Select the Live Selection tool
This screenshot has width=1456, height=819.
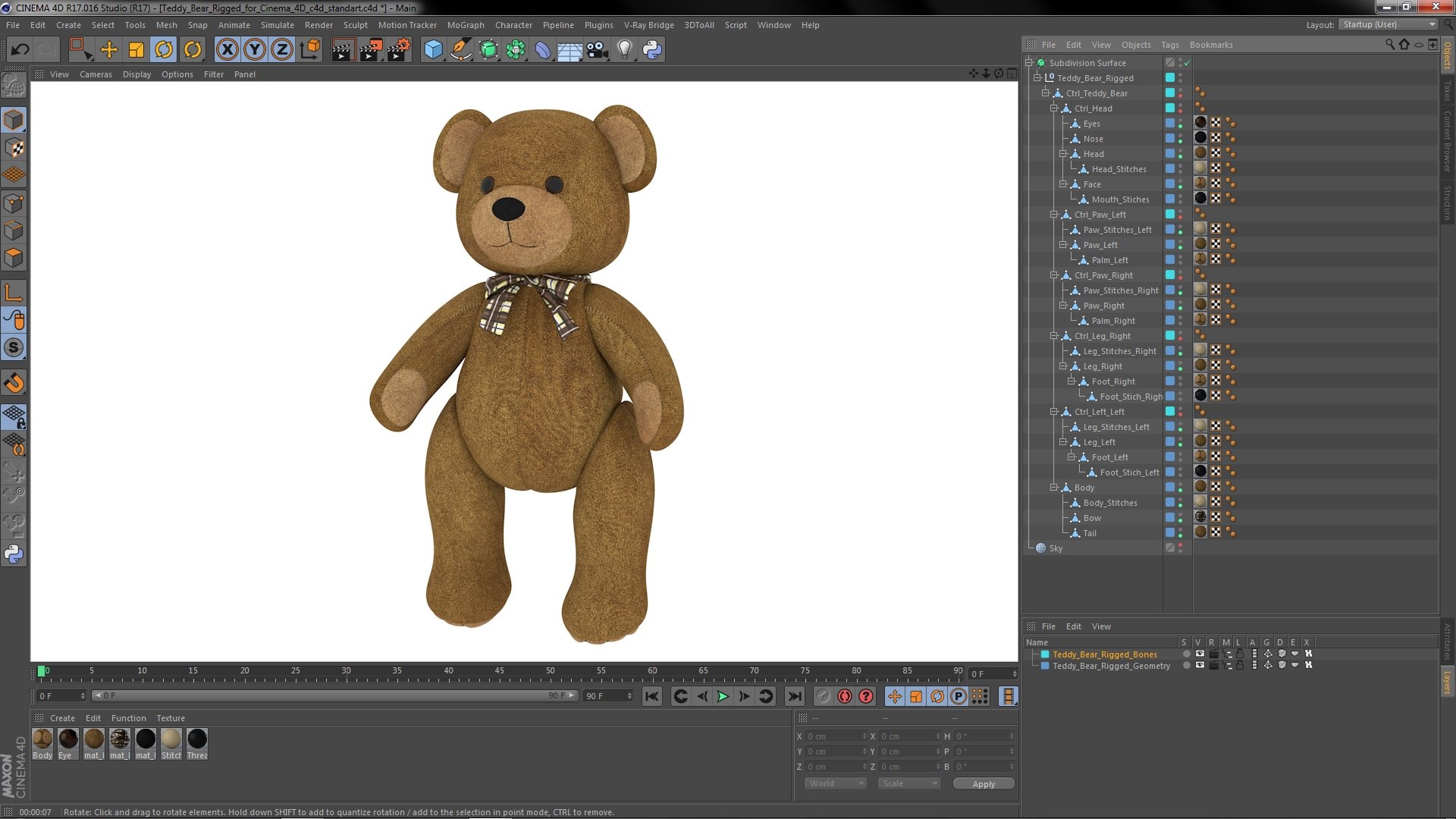pos(80,50)
